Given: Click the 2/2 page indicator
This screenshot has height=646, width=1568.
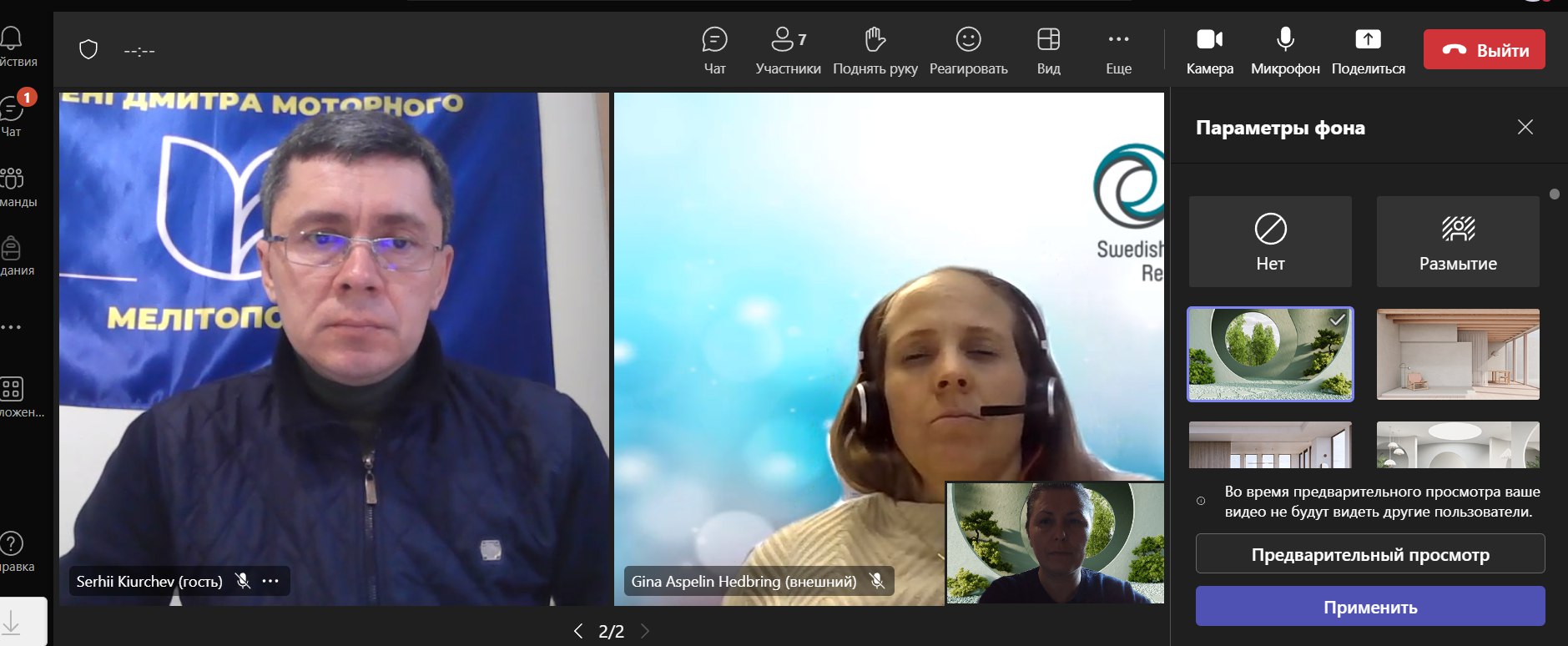Looking at the screenshot, I should 611,631.
